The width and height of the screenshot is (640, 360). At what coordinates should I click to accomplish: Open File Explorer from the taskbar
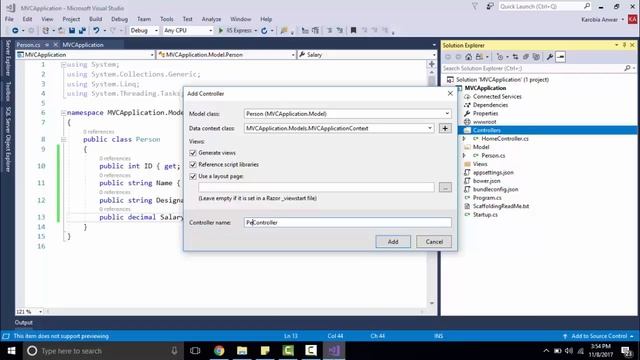242,351
